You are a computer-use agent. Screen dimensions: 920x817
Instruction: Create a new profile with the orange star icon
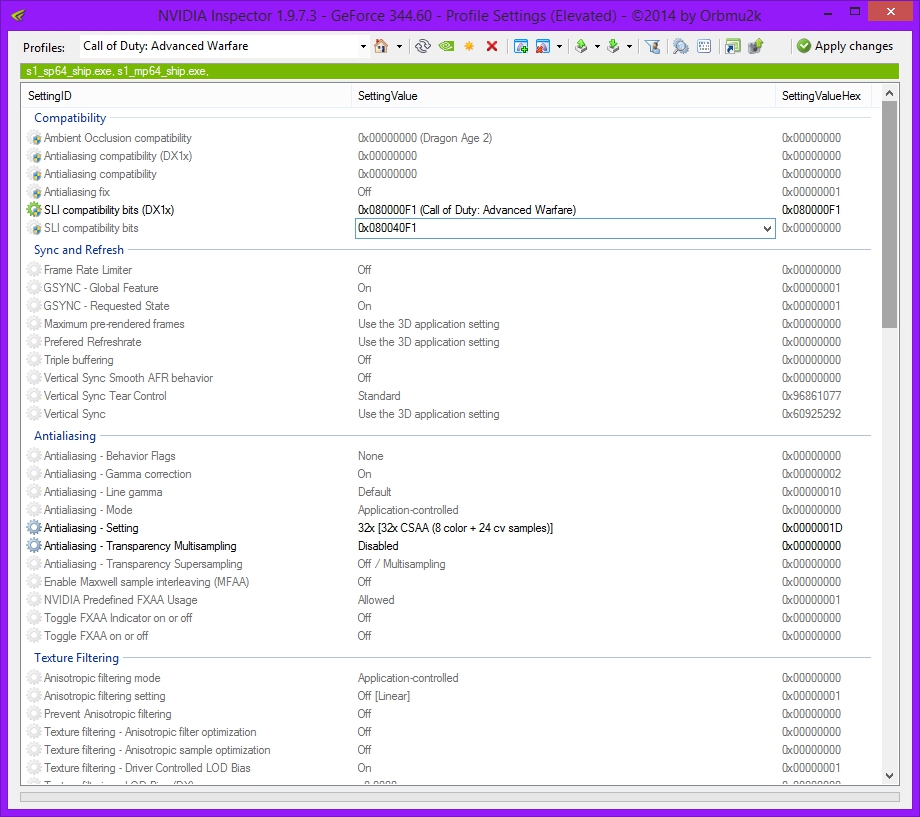[469, 46]
